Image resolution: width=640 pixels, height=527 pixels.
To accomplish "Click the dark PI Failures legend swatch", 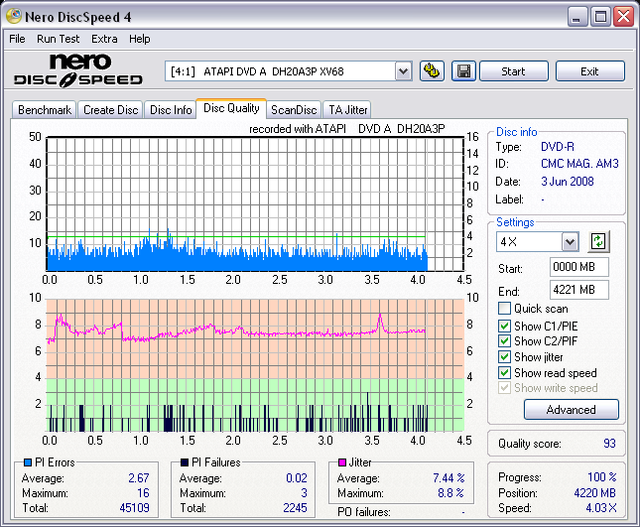I will click(184, 463).
